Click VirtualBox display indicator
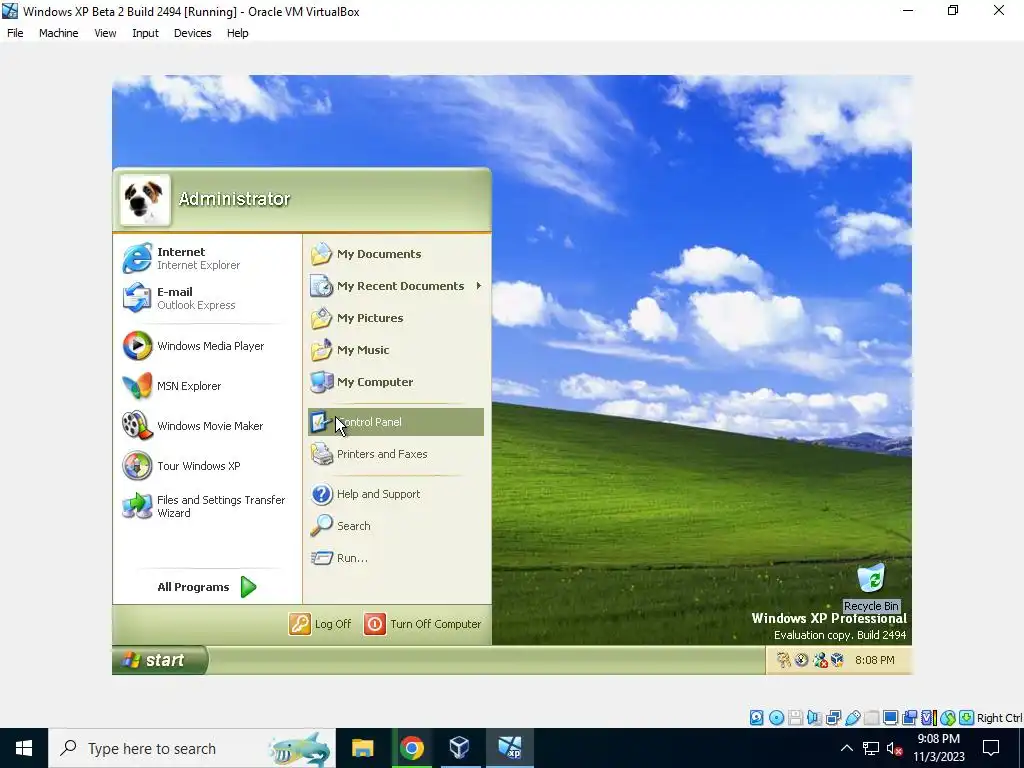 tap(890, 718)
